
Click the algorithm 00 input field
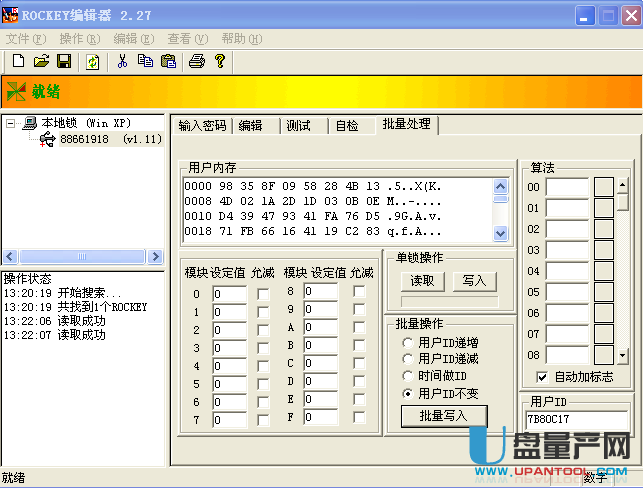pyautogui.click(x=567, y=187)
